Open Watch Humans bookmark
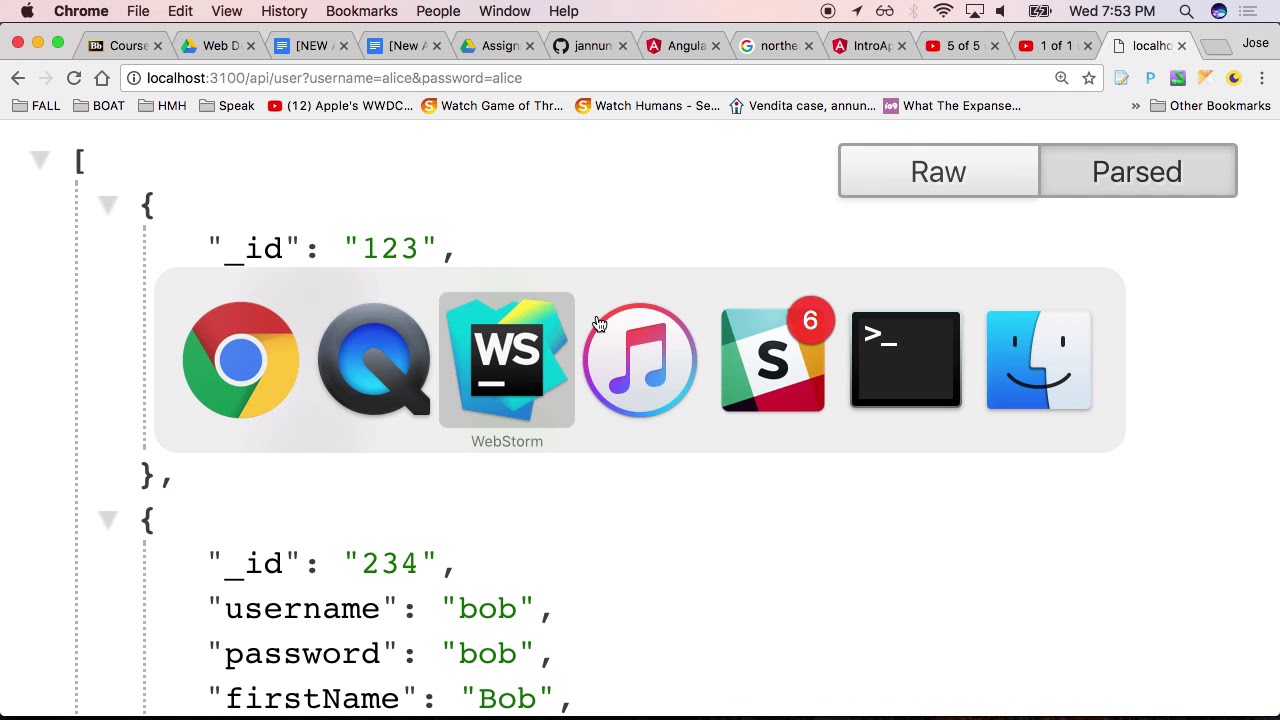The width and height of the screenshot is (1280, 720). pos(647,106)
